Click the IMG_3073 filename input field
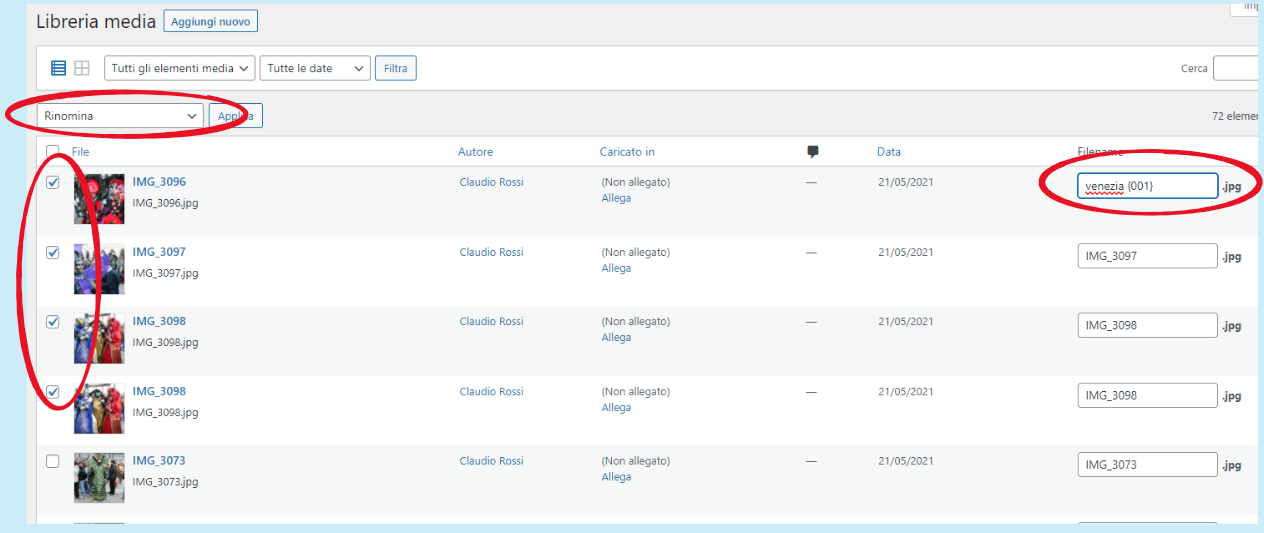The image size is (1264, 533). click(1147, 465)
